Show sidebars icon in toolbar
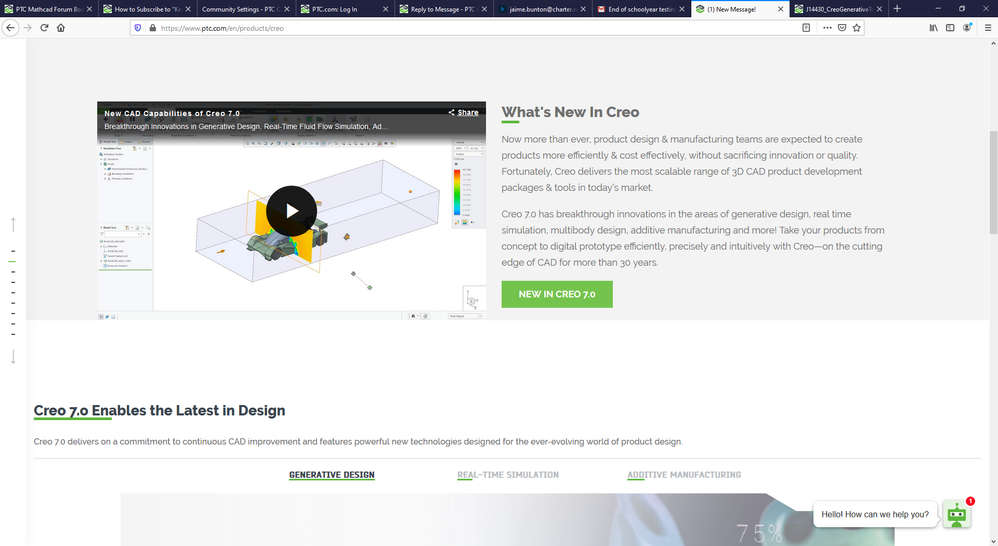Viewport: 998px width, 546px height. point(950,28)
